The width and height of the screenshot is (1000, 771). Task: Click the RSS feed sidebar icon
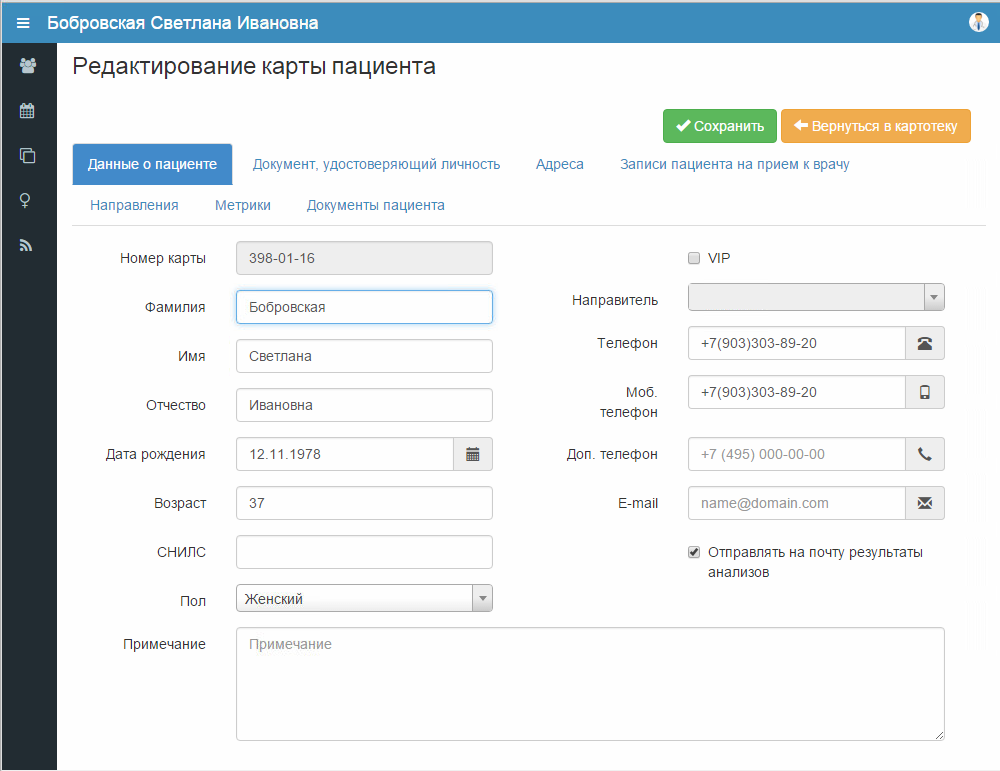point(28,245)
